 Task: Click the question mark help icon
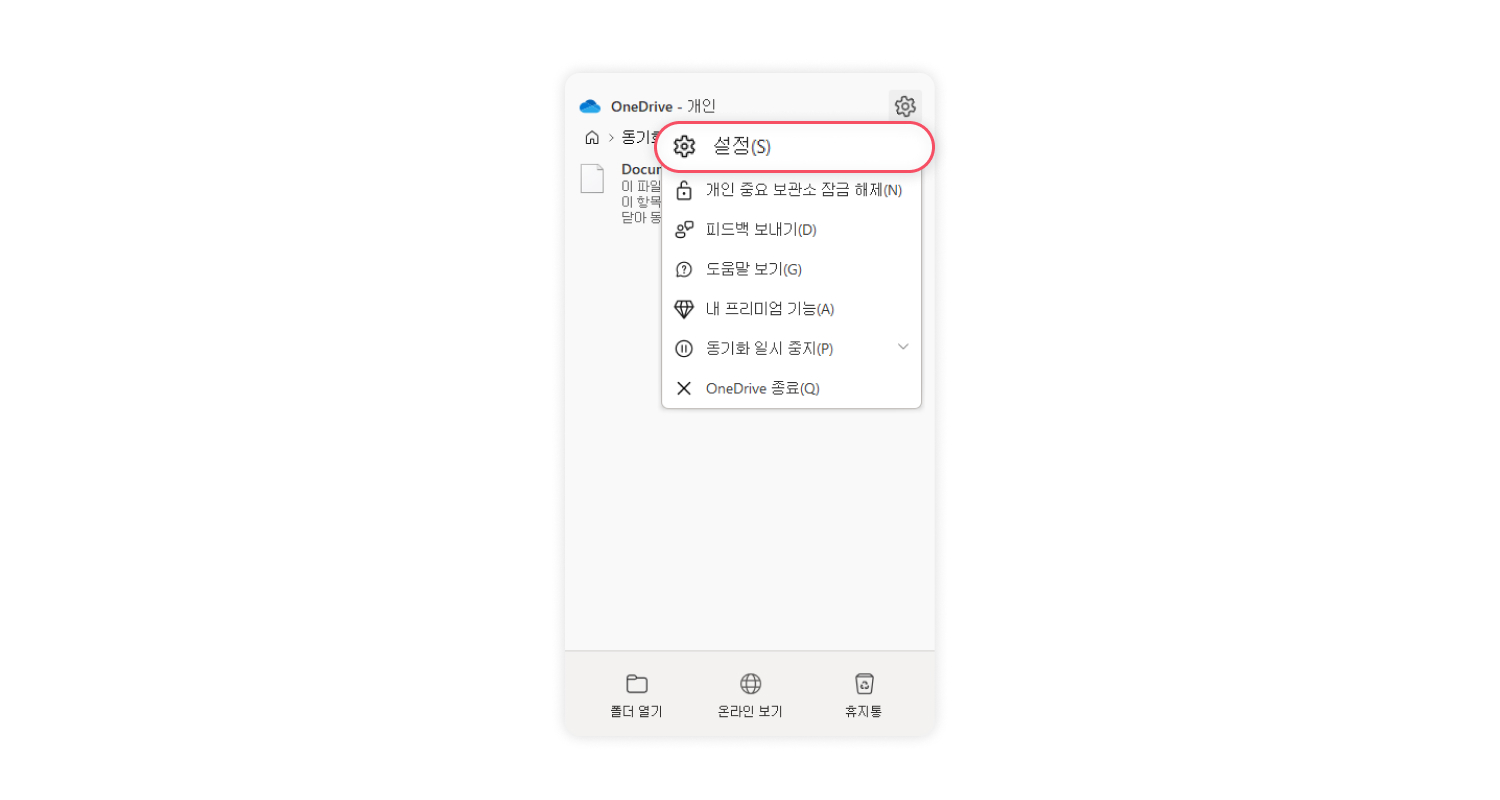(x=684, y=269)
